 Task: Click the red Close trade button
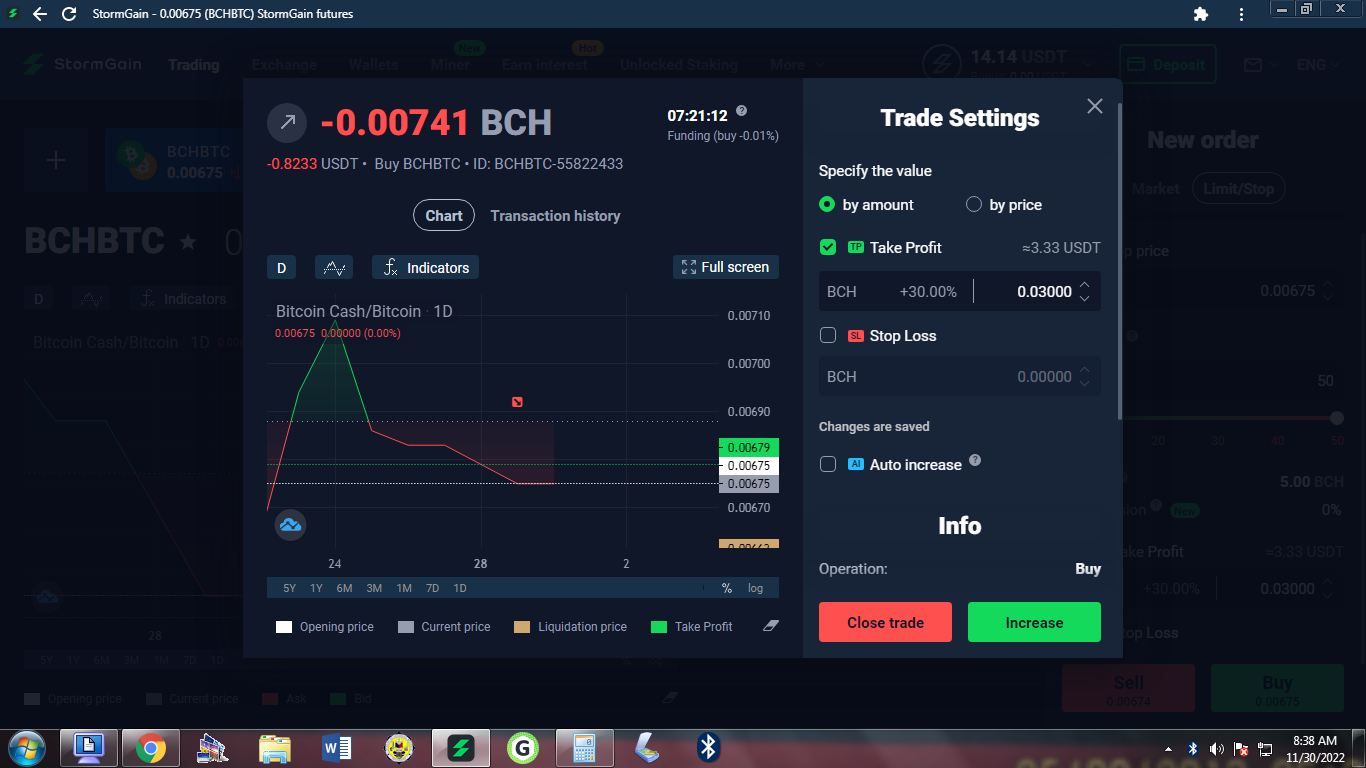[x=885, y=622]
